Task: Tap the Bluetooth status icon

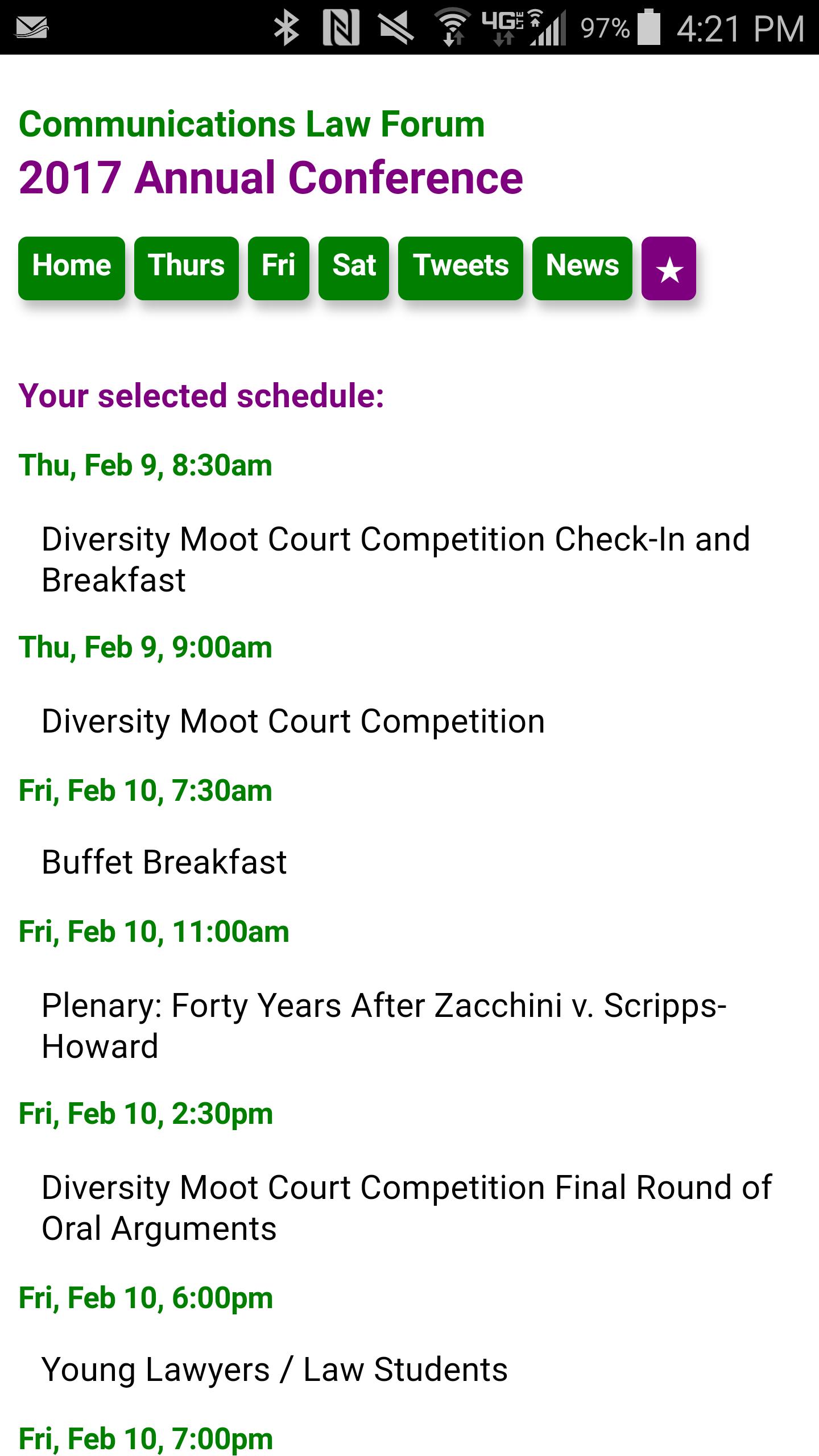Action: click(286, 28)
